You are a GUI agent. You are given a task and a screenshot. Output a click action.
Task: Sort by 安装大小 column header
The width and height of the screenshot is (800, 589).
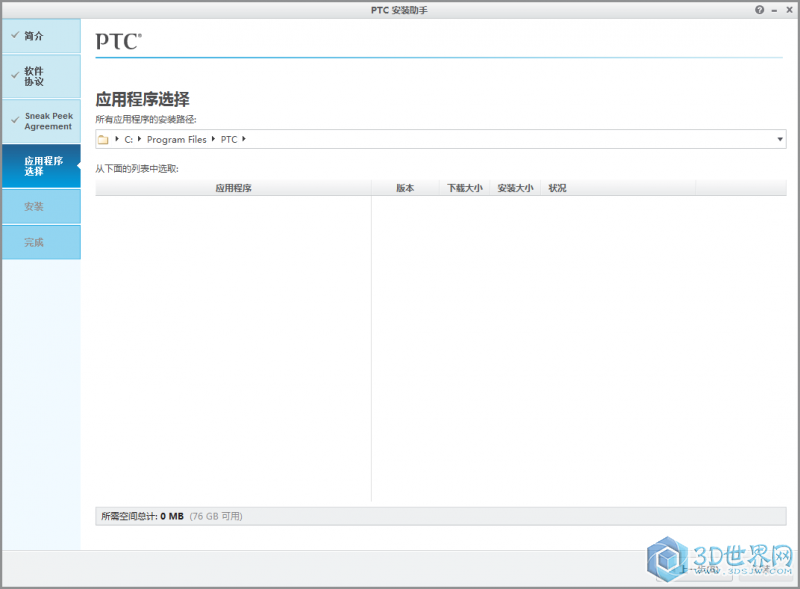515,188
